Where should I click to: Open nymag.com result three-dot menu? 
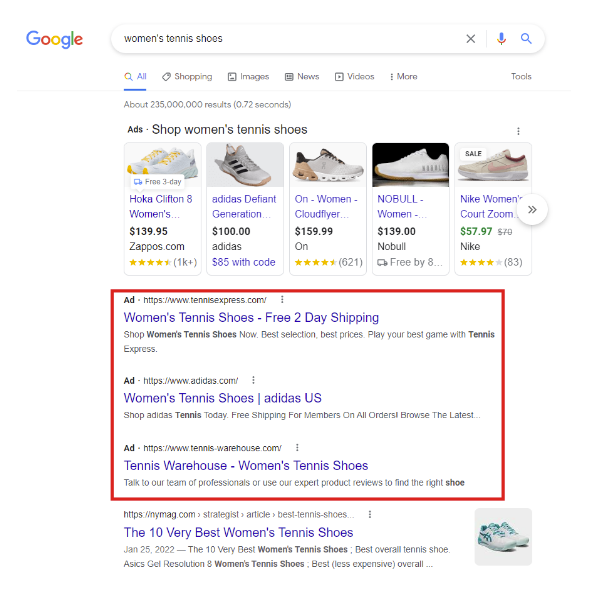pos(370,514)
